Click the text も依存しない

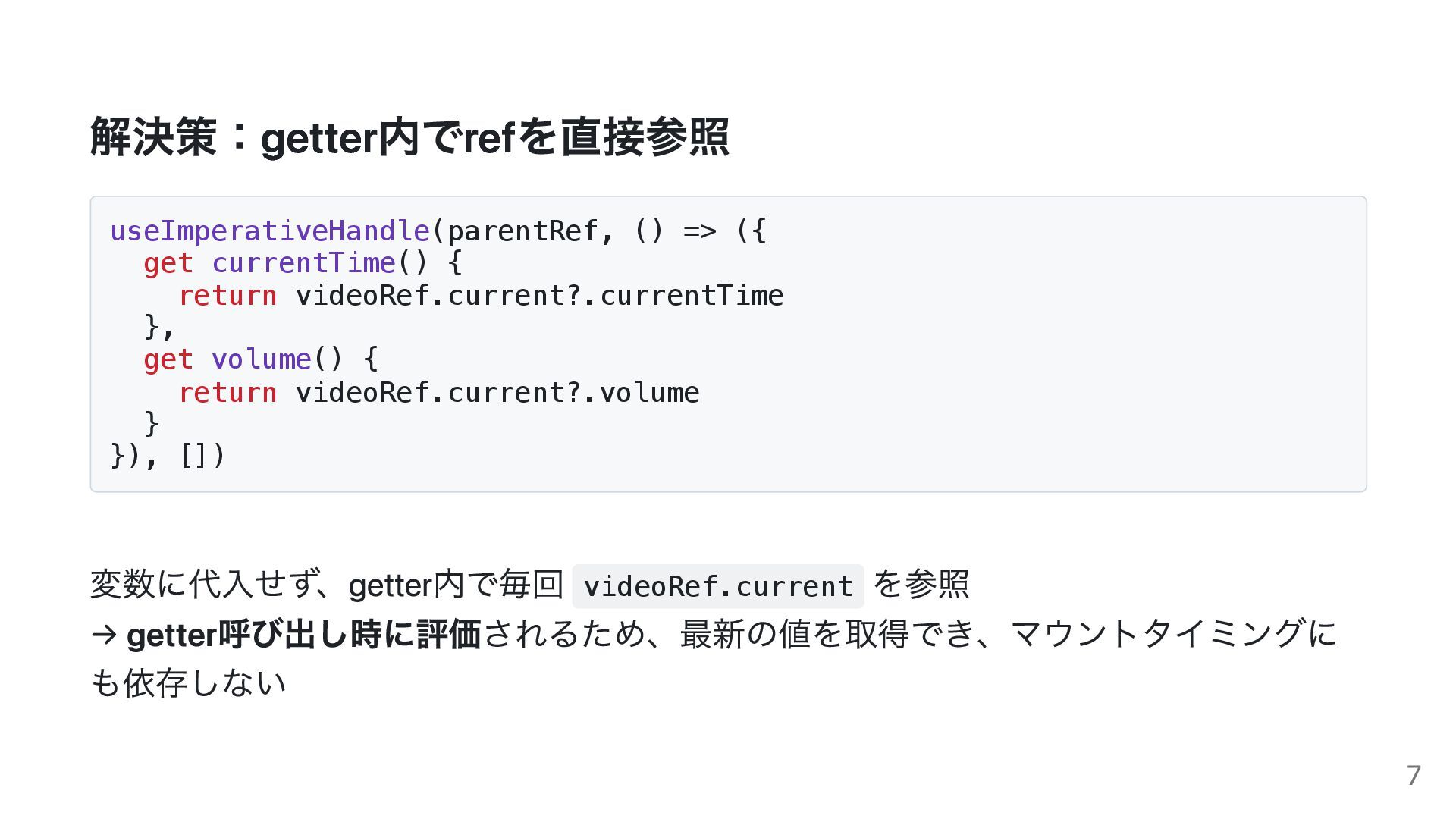point(188,683)
